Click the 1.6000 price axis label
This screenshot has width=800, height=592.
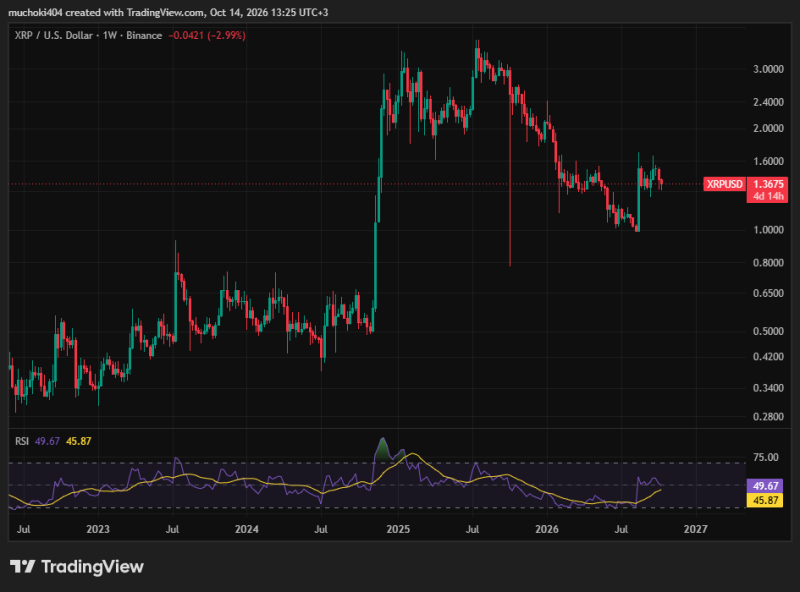768,161
